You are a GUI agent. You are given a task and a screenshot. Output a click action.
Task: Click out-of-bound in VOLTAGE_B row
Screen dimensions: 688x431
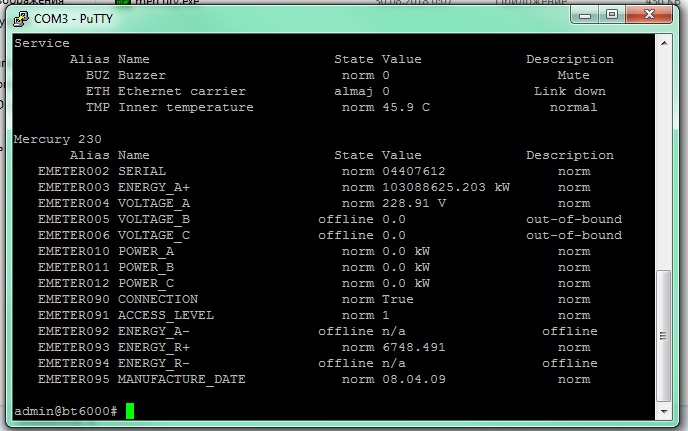click(x=574, y=219)
